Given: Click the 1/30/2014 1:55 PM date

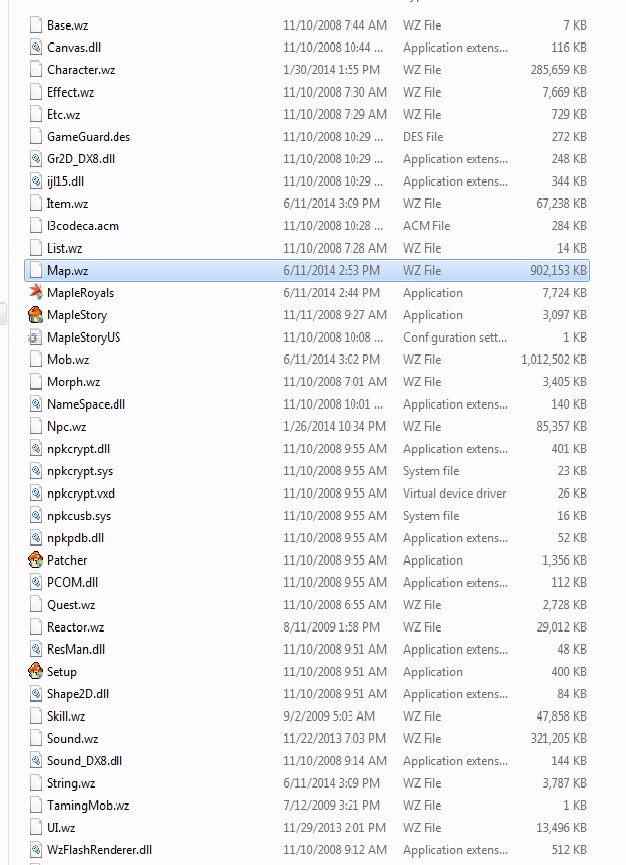Looking at the screenshot, I should coord(331,70).
